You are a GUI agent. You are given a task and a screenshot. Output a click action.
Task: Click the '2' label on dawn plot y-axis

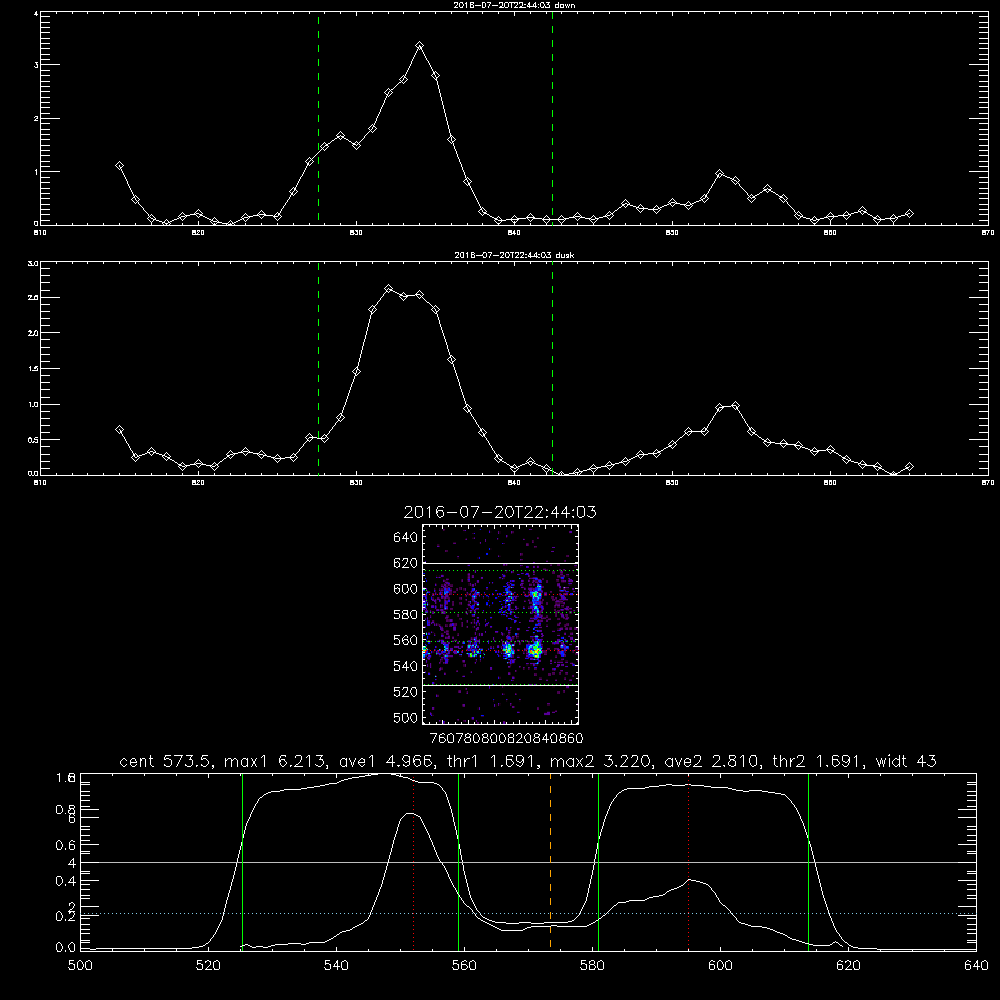36,119
